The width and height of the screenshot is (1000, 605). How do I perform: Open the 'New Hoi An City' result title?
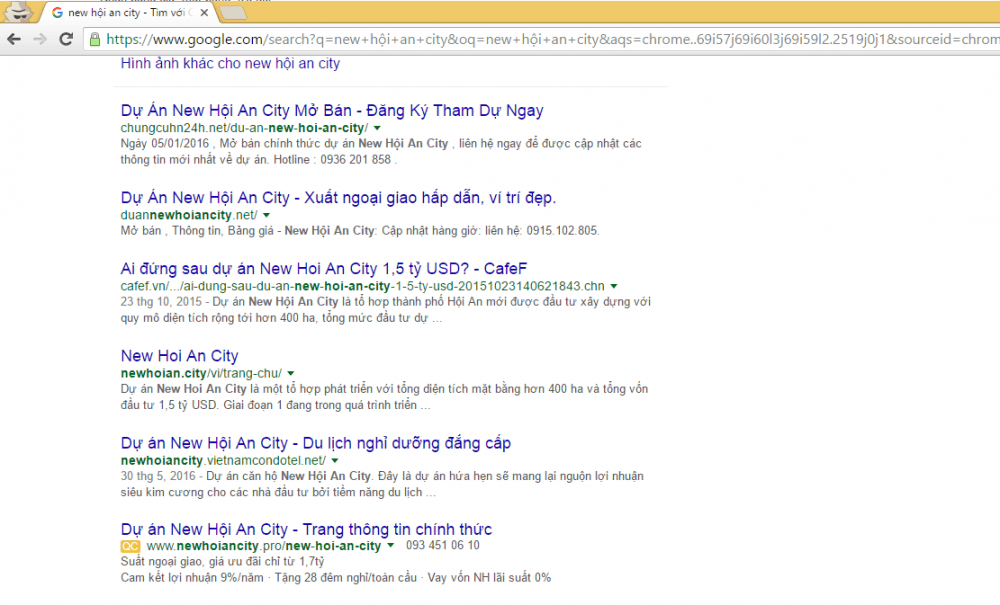point(180,356)
